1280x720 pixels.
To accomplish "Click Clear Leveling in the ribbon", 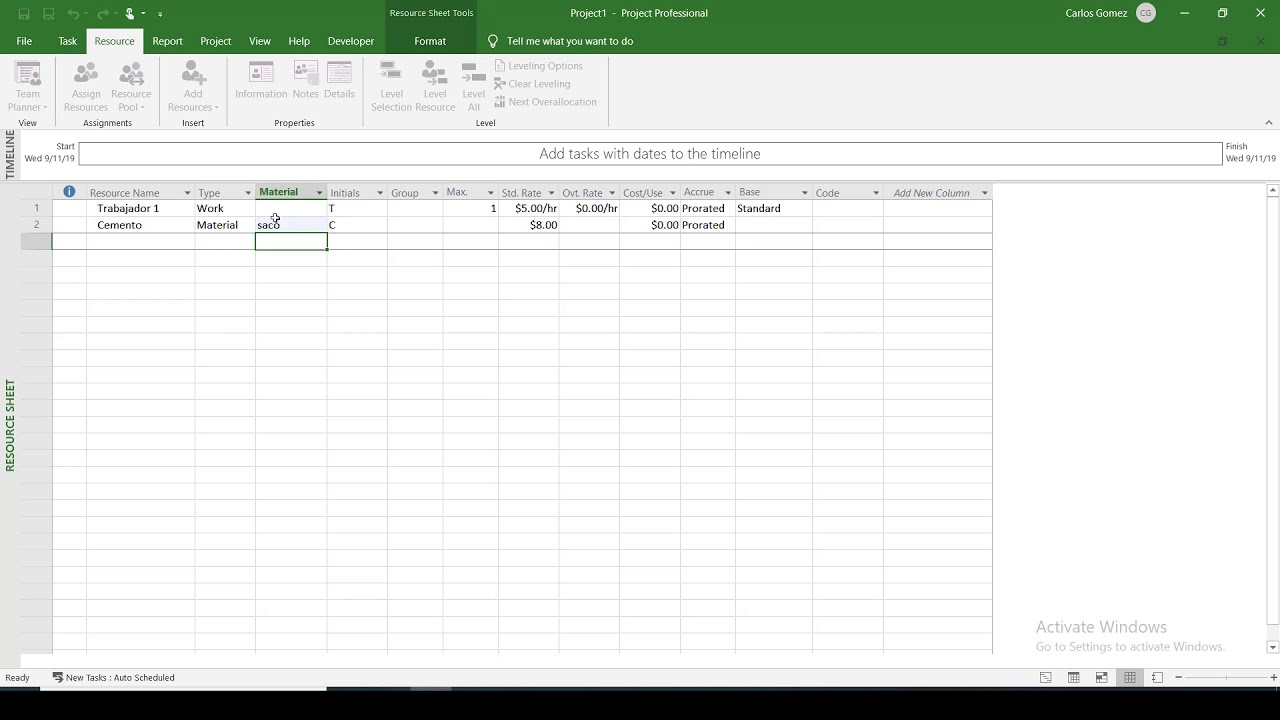I will click(x=532, y=84).
